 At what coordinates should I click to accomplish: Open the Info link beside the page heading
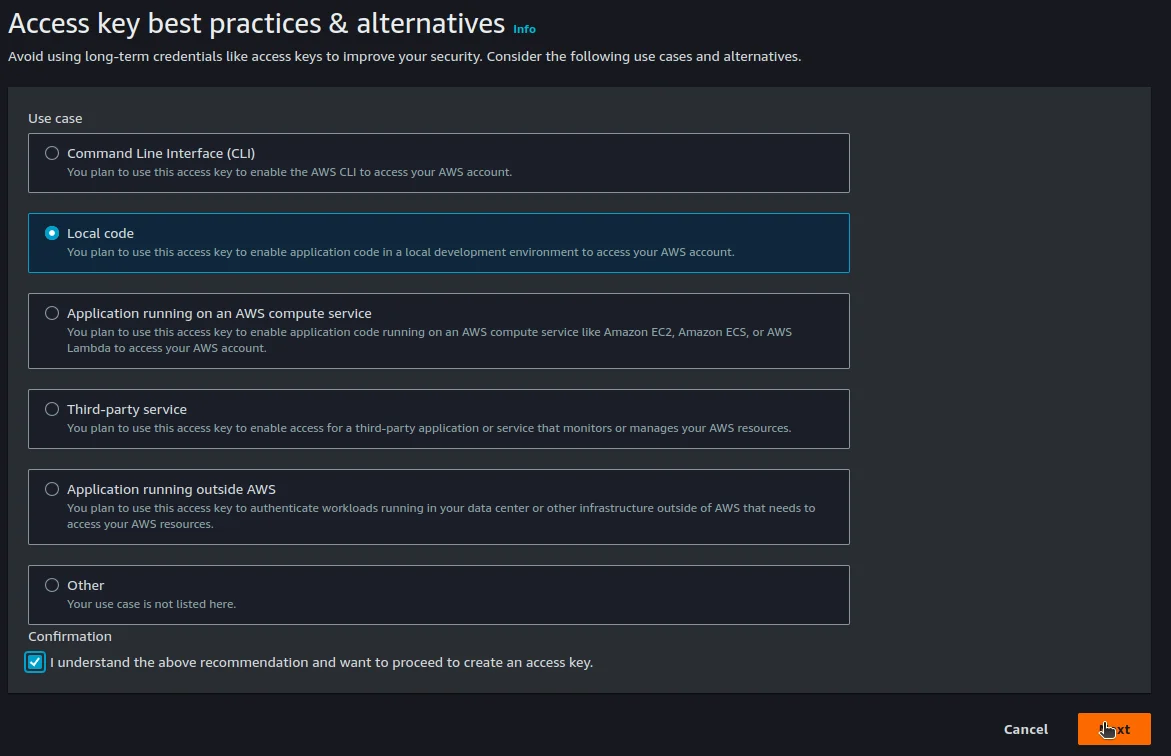click(x=524, y=29)
